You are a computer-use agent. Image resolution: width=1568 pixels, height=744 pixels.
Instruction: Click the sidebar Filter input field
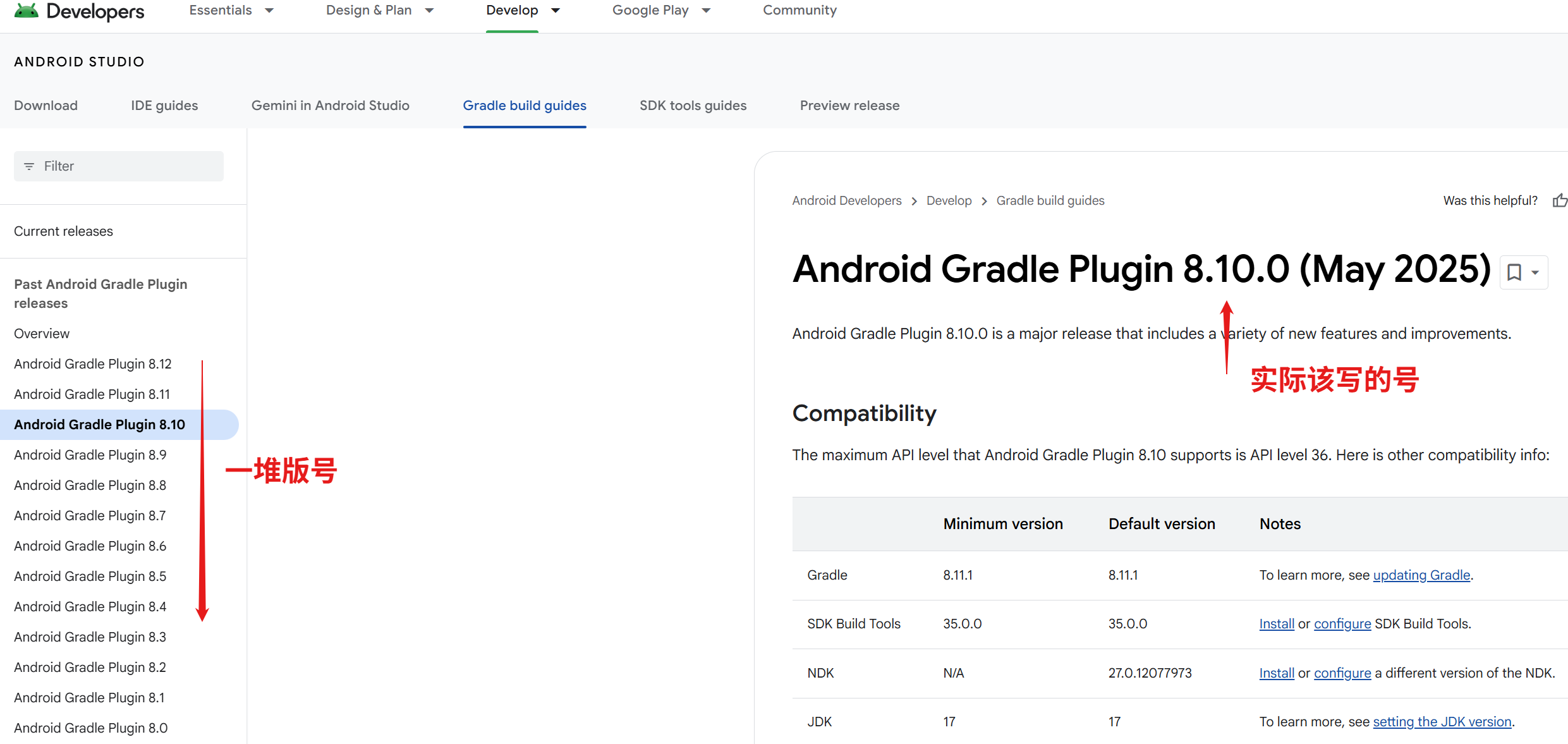(126, 166)
